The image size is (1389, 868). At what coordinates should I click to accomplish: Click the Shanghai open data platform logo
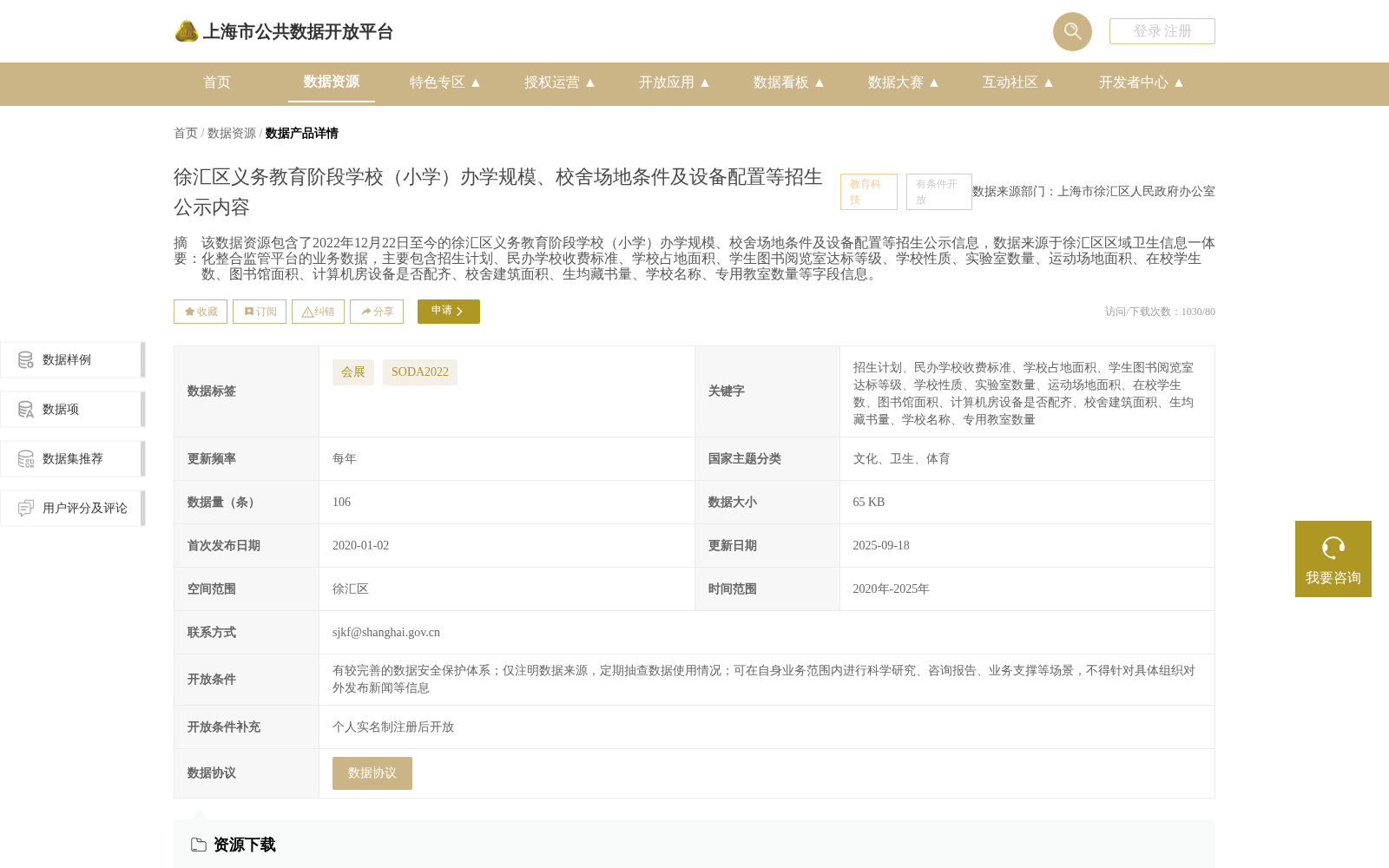click(x=187, y=31)
